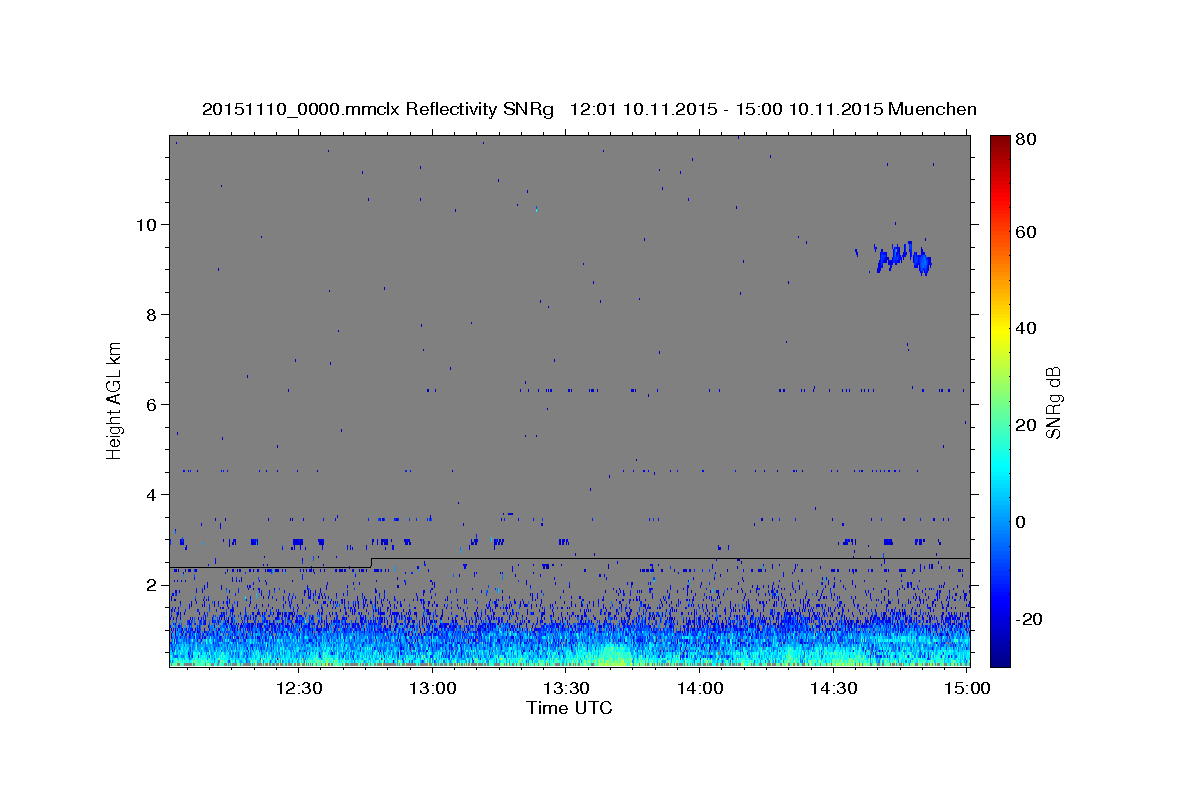The image size is (1200, 800).
Task: Click the dark blue bottom of the colorbar
Action: pyautogui.click(x=1000, y=655)
